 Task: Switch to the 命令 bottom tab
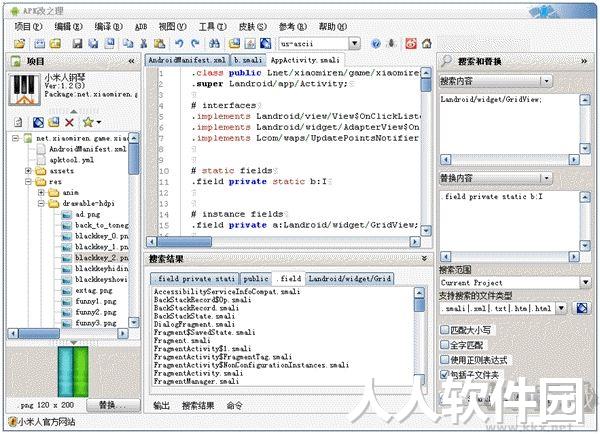235,406
